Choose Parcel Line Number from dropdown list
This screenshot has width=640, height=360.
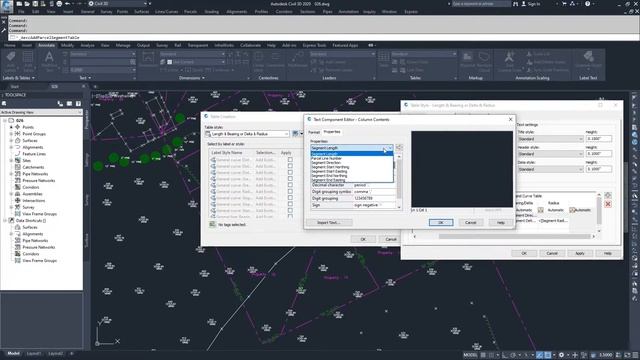[x=327, y=158]
